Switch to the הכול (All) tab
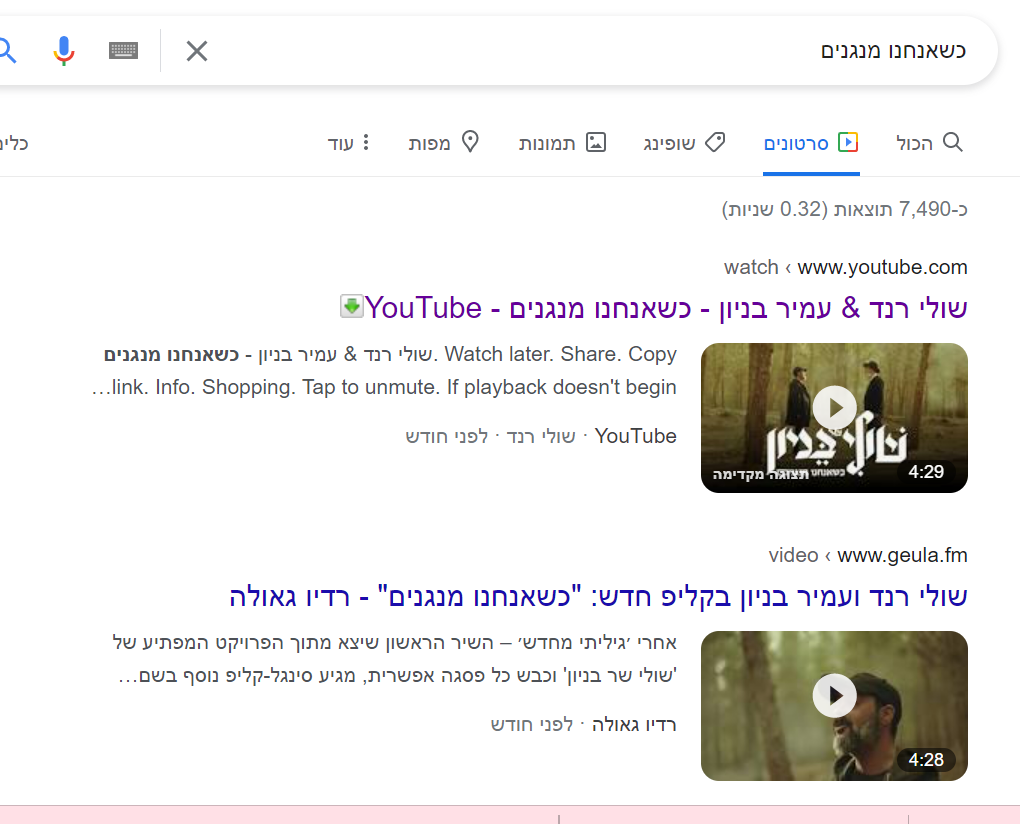 pyautogui.click(x=929, y=143)
